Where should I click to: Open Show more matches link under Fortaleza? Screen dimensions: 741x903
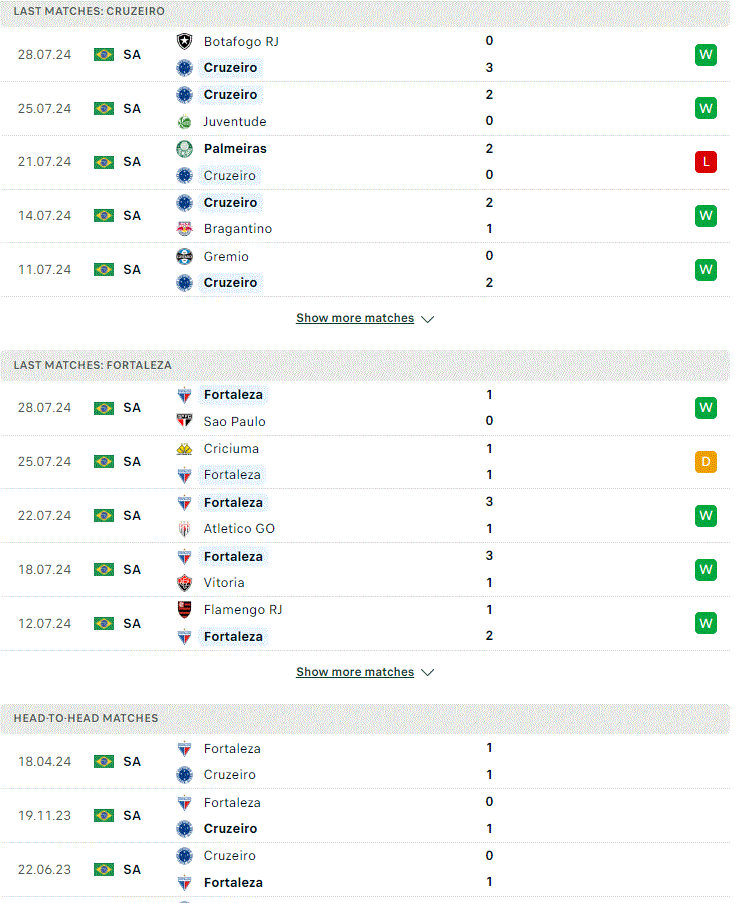[x=355, y=671]
